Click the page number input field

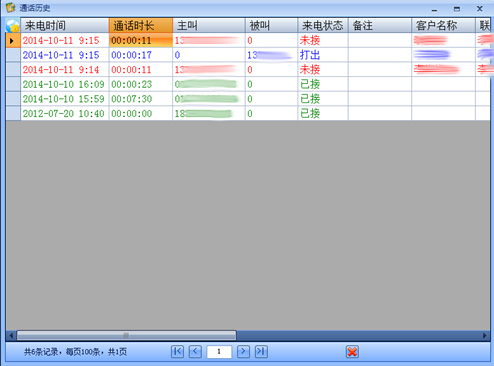click(x=219, y=352)
